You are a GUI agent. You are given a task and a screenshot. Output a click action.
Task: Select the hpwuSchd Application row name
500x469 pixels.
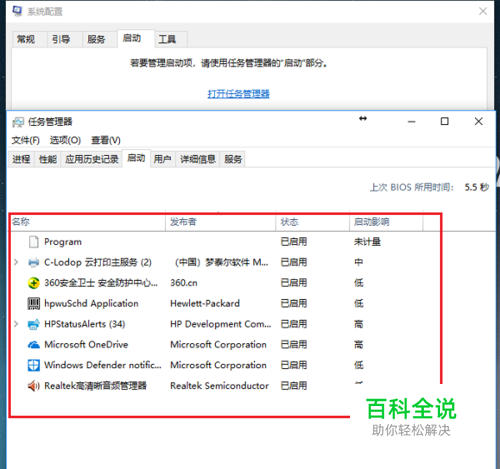pos(91,304)
